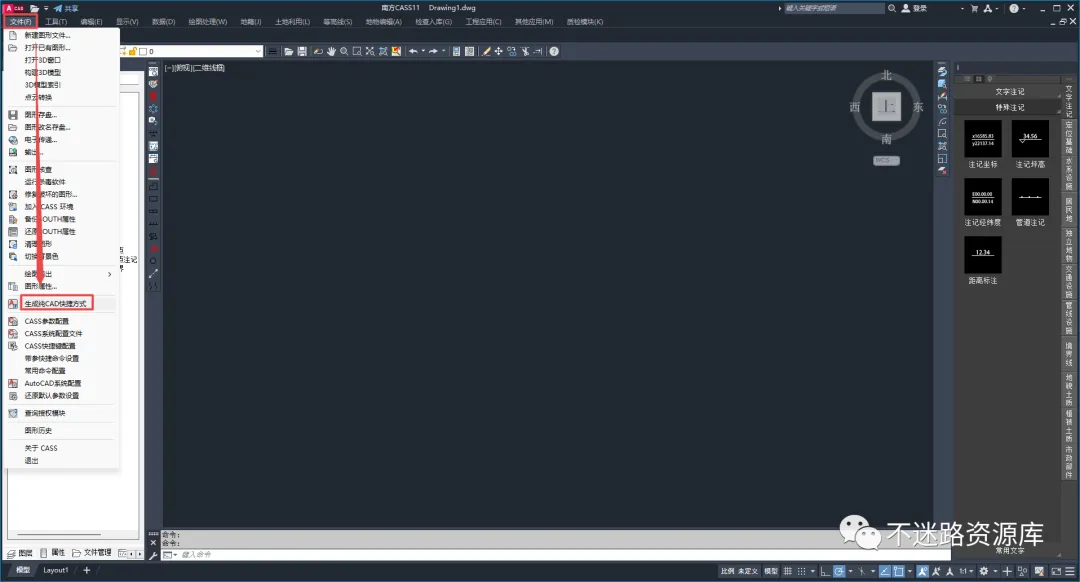The width and height of the screenshot is (1080, 582).
Task: Toggle 模型 model space button in status bar
Action: tap(771, 571)
